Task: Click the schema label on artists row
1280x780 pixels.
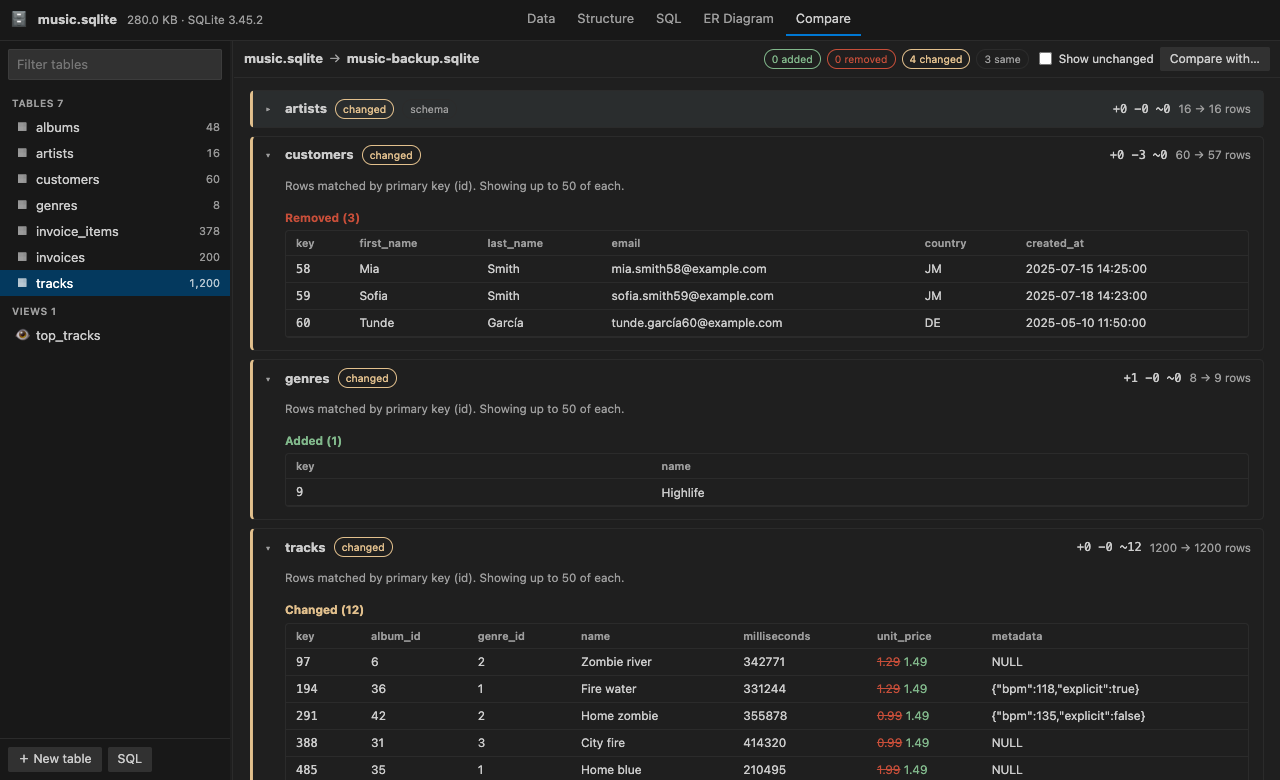Action: click(x=429, y=109)
